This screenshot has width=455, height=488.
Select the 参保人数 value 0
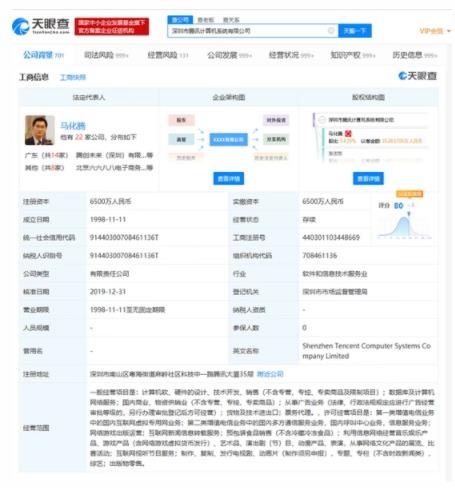click(304, 328)
